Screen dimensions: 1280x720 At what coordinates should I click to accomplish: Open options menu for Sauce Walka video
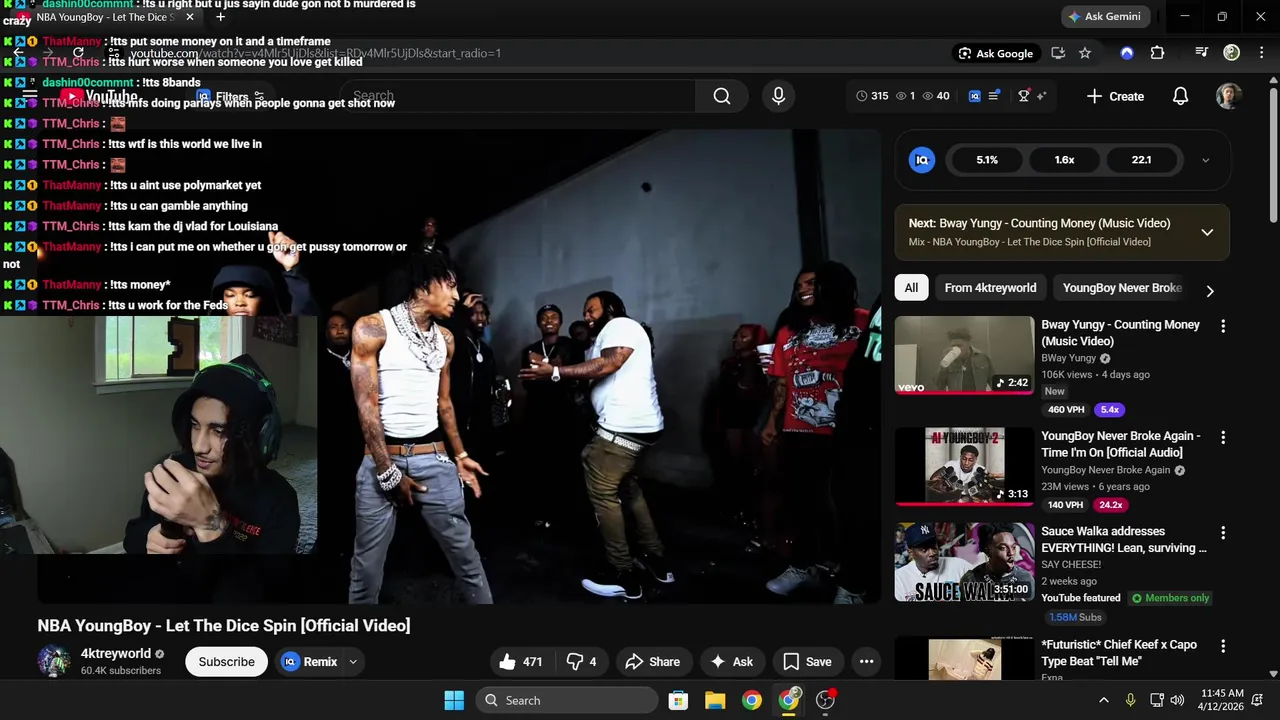pos(1222,533)
